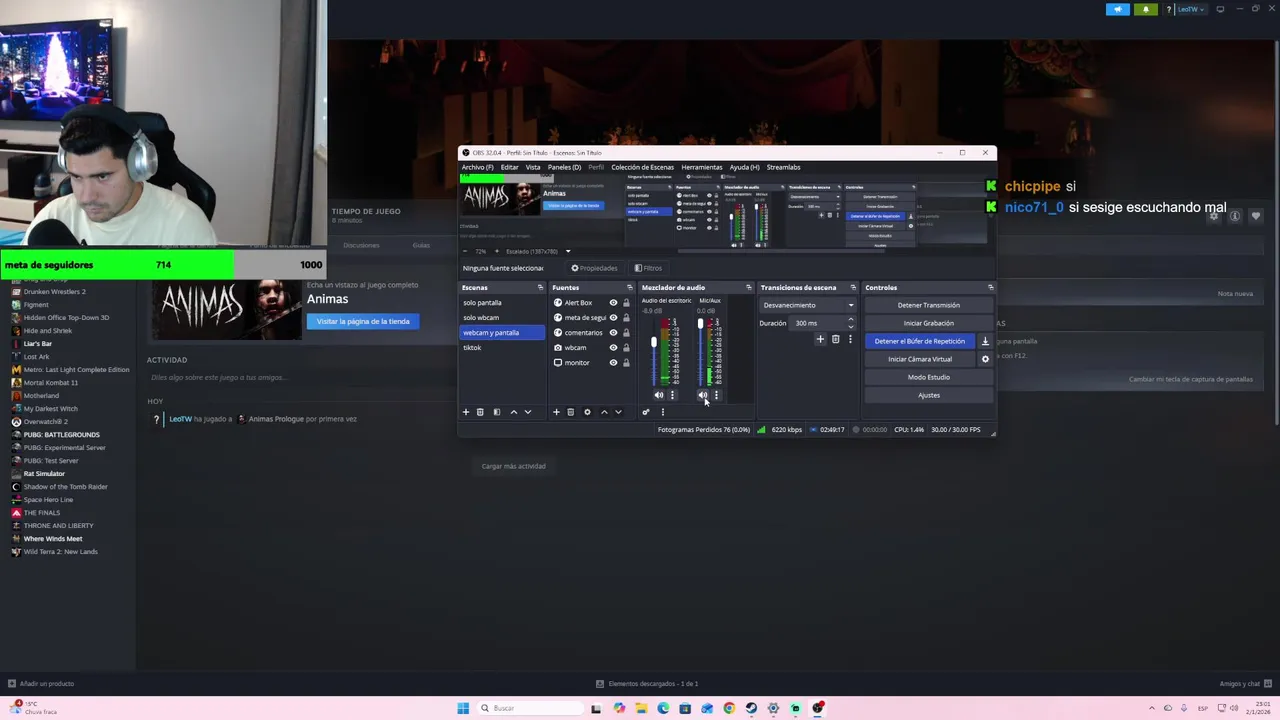Viewport: 1280px width, 720px height.
Task: Open Herramientas menu in OBS
Action: tap(701, 167)
